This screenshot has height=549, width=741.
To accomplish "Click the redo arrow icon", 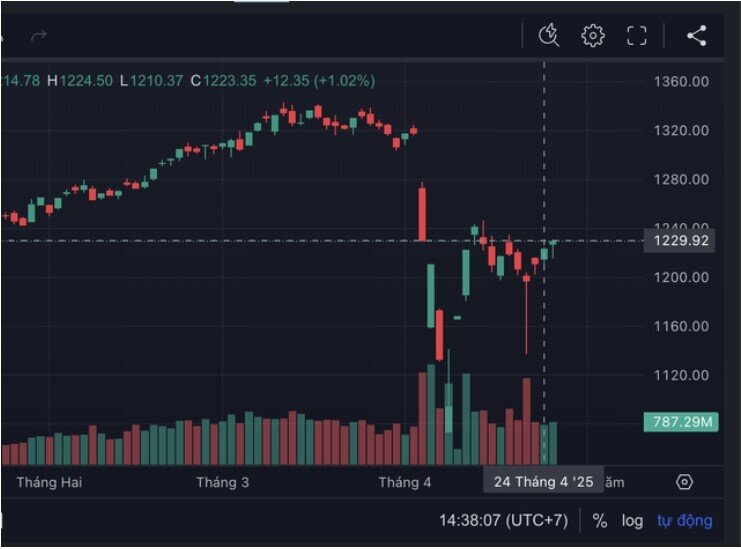I will [39, 35].
